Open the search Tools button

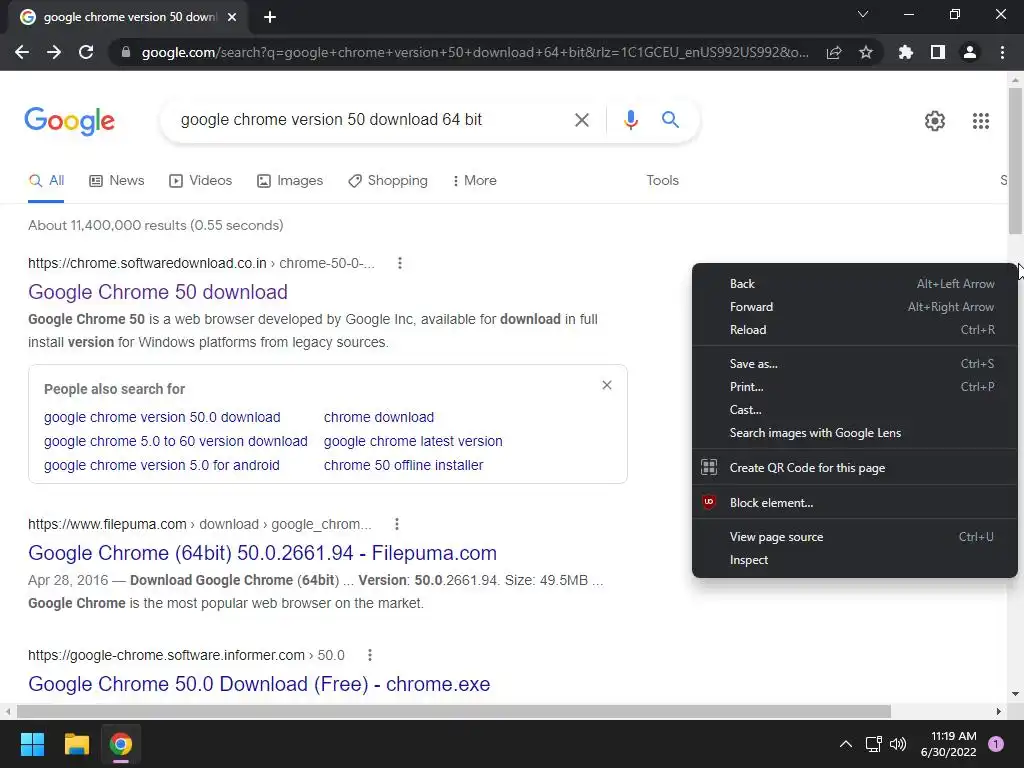pyautogui.click(x=662, y=180)
